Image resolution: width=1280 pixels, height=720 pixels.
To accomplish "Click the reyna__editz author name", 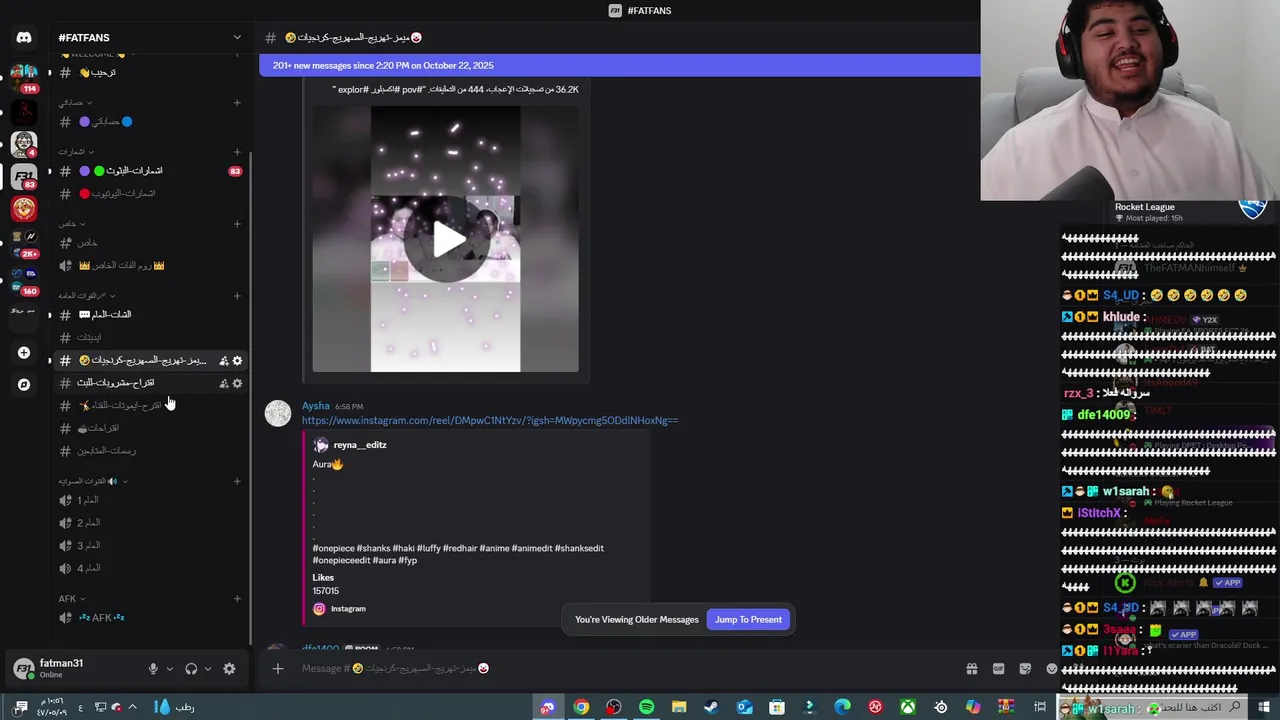I will point(360,445).
